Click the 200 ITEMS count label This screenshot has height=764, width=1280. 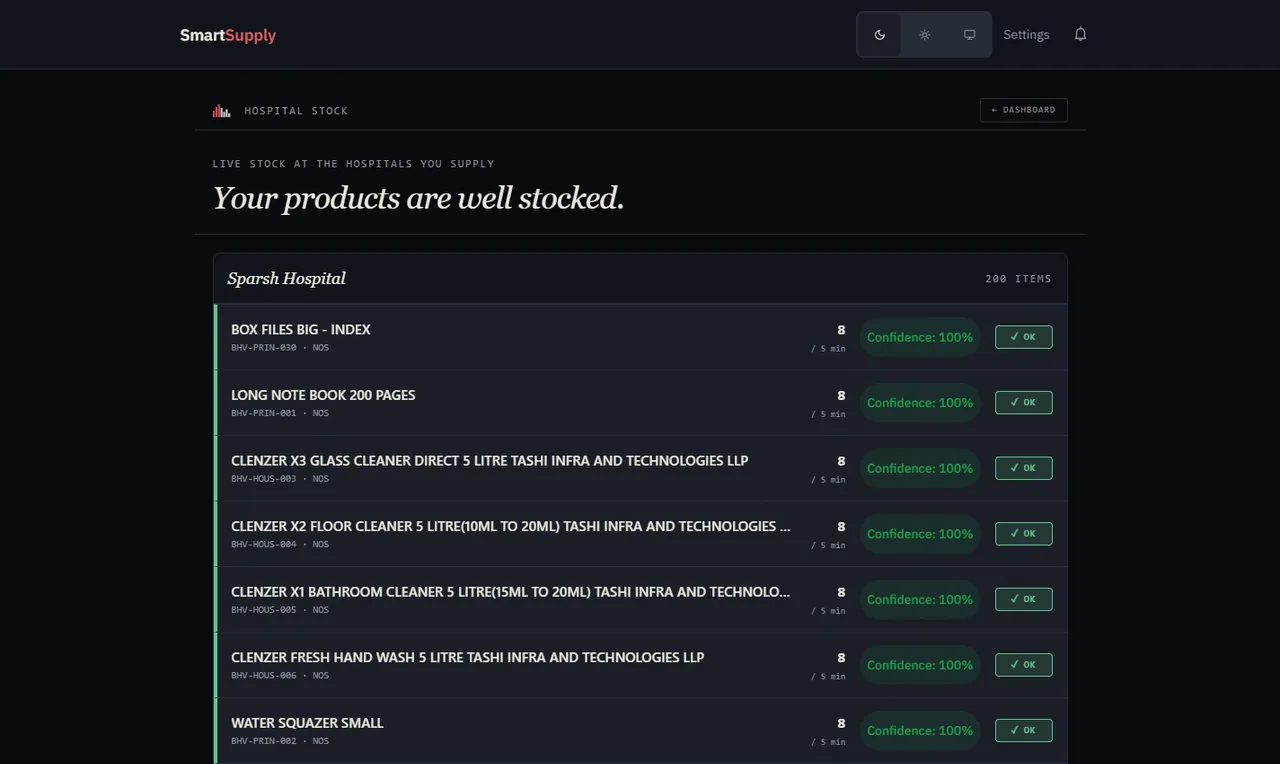pyautogui.click(x=1018, y=279)
